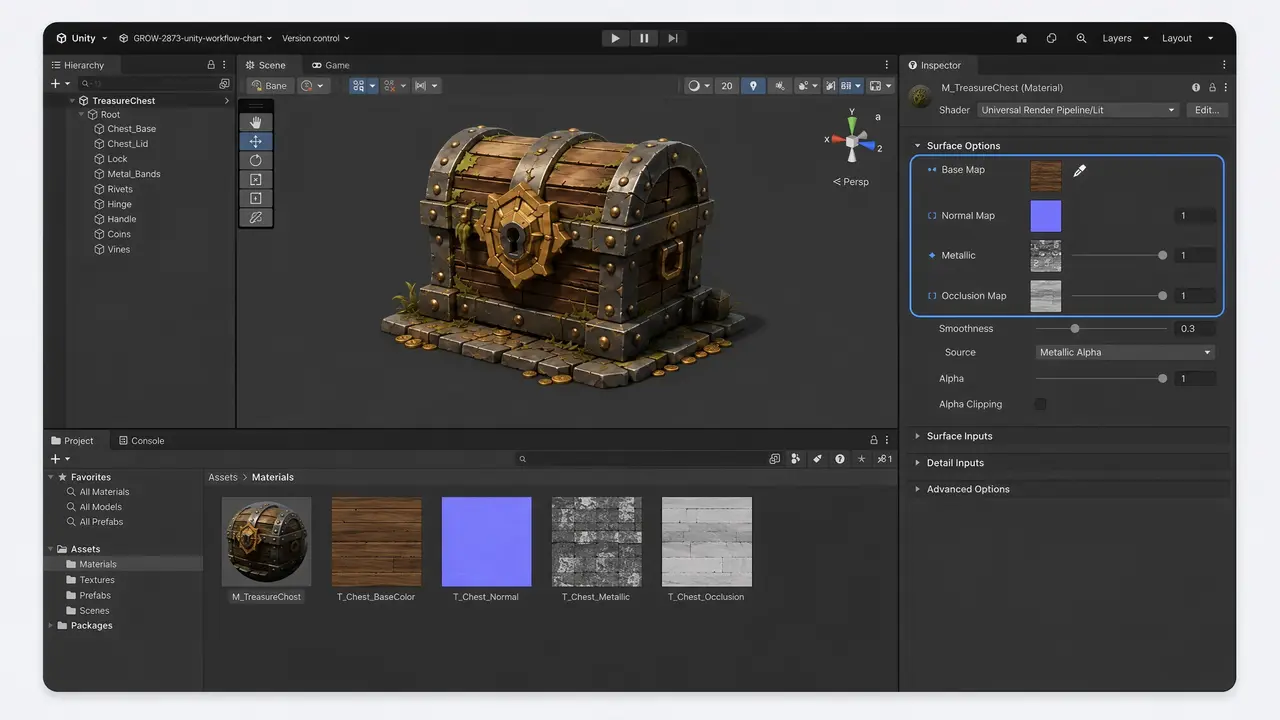Select the Scale tool in Scene toolbar
This screenshot has height=720, width=1280.
255,179
